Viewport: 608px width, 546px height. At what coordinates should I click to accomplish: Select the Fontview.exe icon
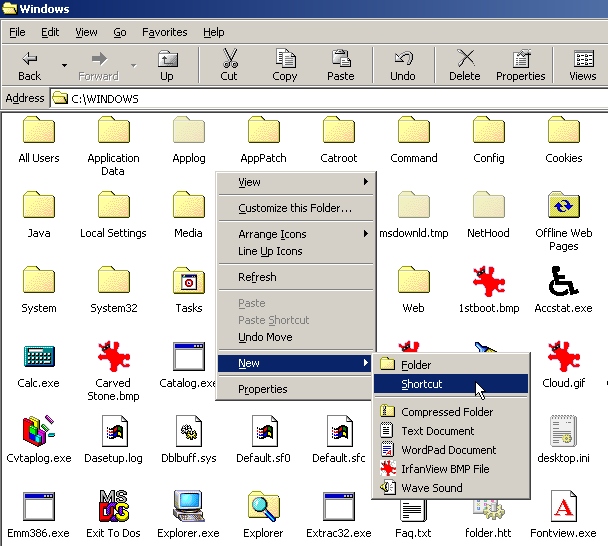[564, 506]
